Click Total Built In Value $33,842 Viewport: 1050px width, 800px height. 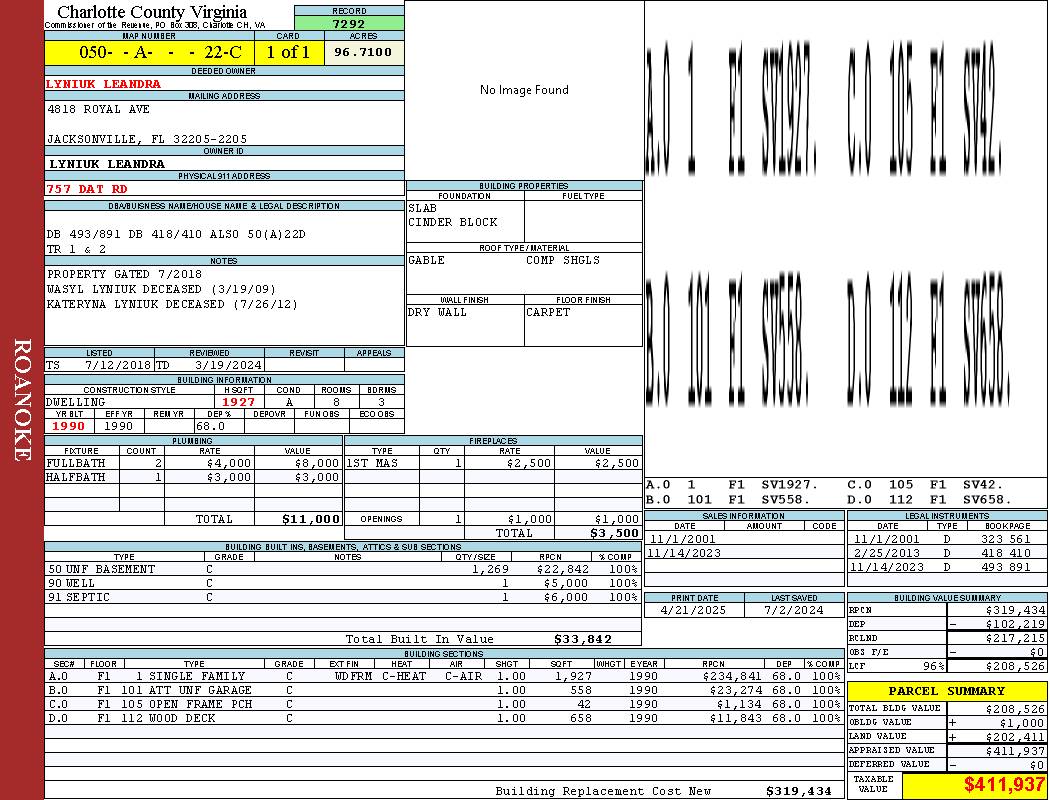tap(583, 639)
